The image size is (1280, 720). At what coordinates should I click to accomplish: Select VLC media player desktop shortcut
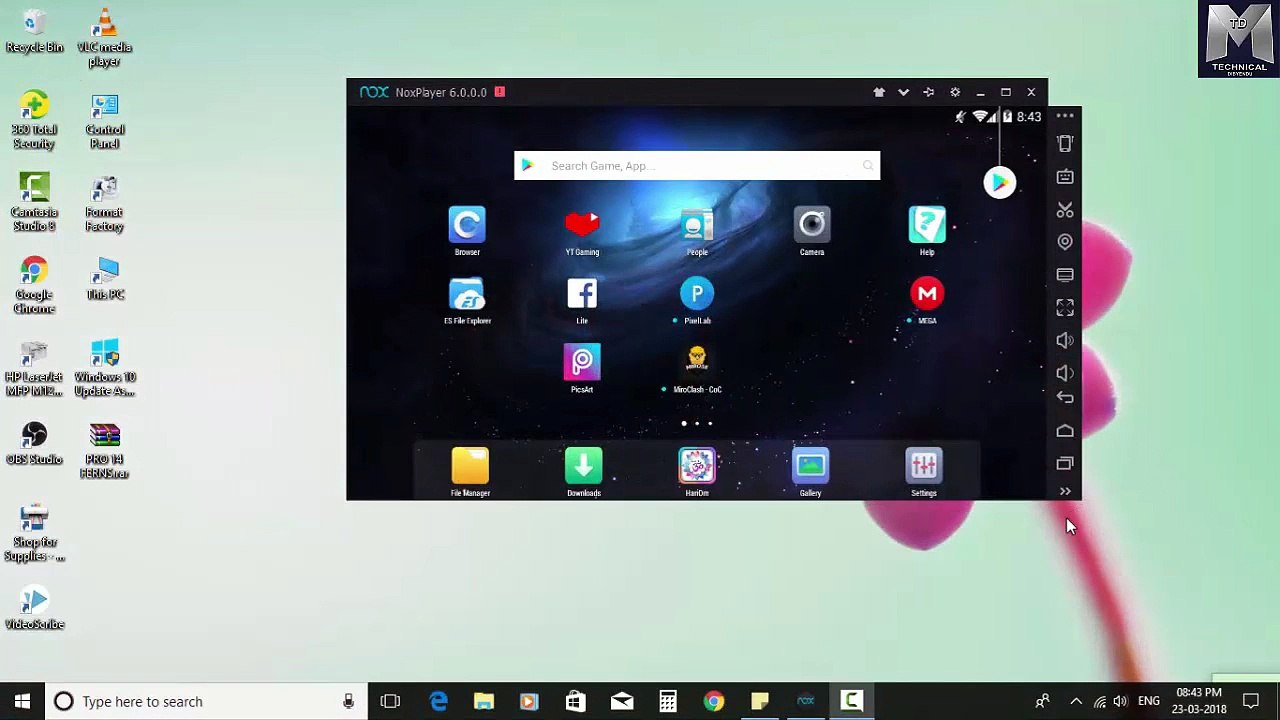tap(104, 38)
